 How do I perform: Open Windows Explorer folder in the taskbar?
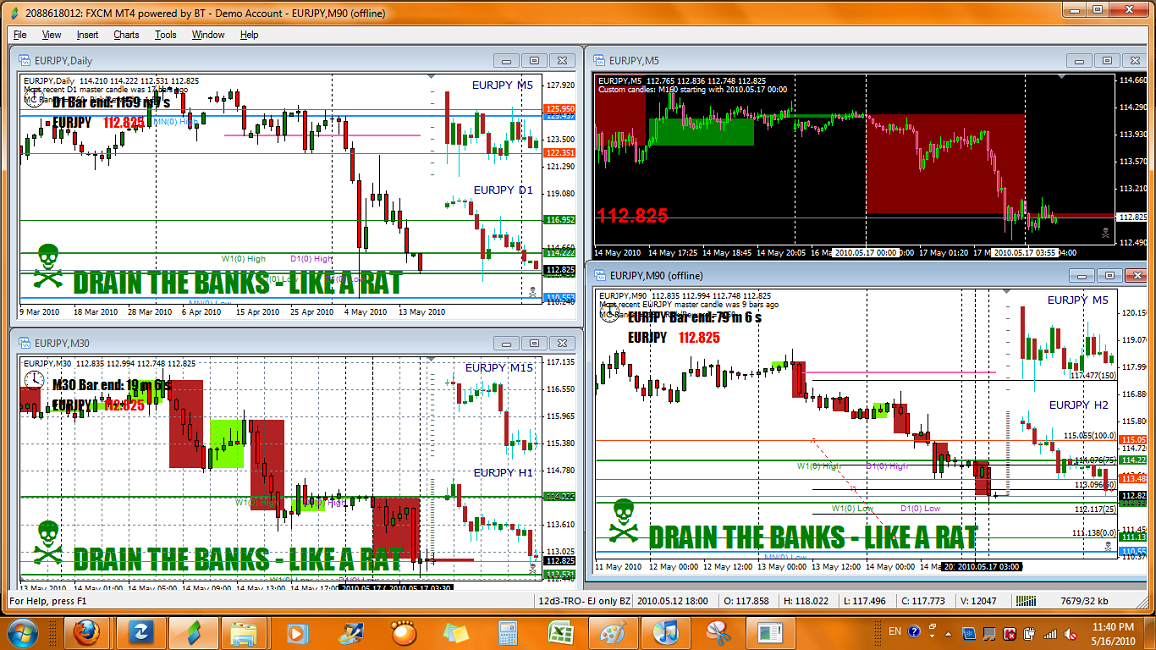click(x=243, y=633)
